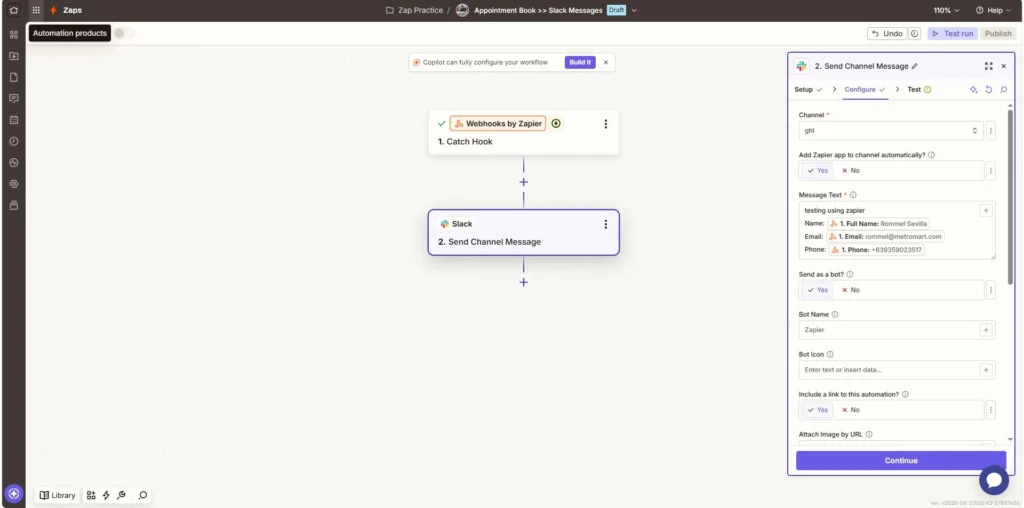Viewport: 1024px width, 508px height.
Task: Select No for Send as a bot
Action: [x=851, y=290]
